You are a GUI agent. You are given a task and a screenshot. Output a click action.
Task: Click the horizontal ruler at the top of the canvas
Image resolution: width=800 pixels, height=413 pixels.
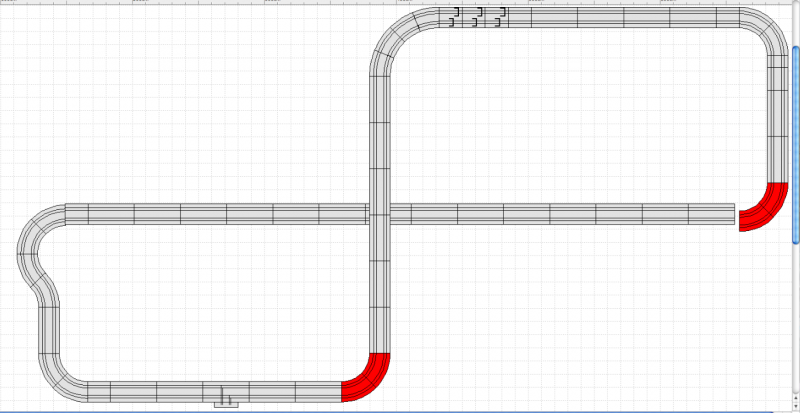[300, 3]
